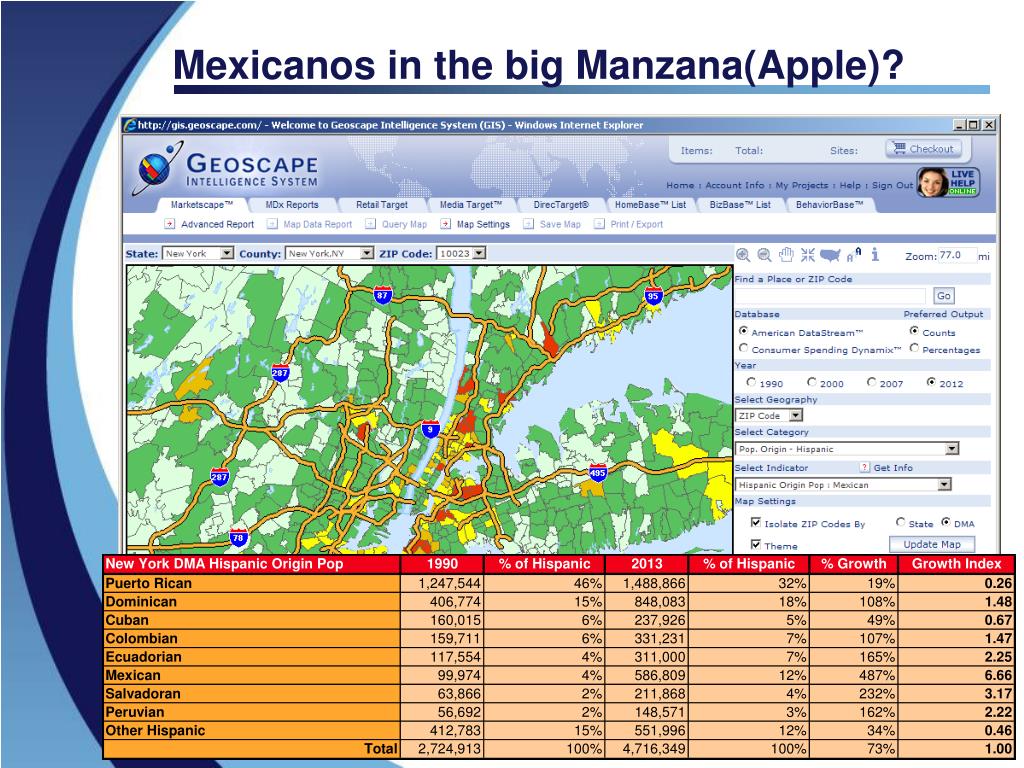
Task: Click the USA map full-extent icon
Action: coord(830,255)
